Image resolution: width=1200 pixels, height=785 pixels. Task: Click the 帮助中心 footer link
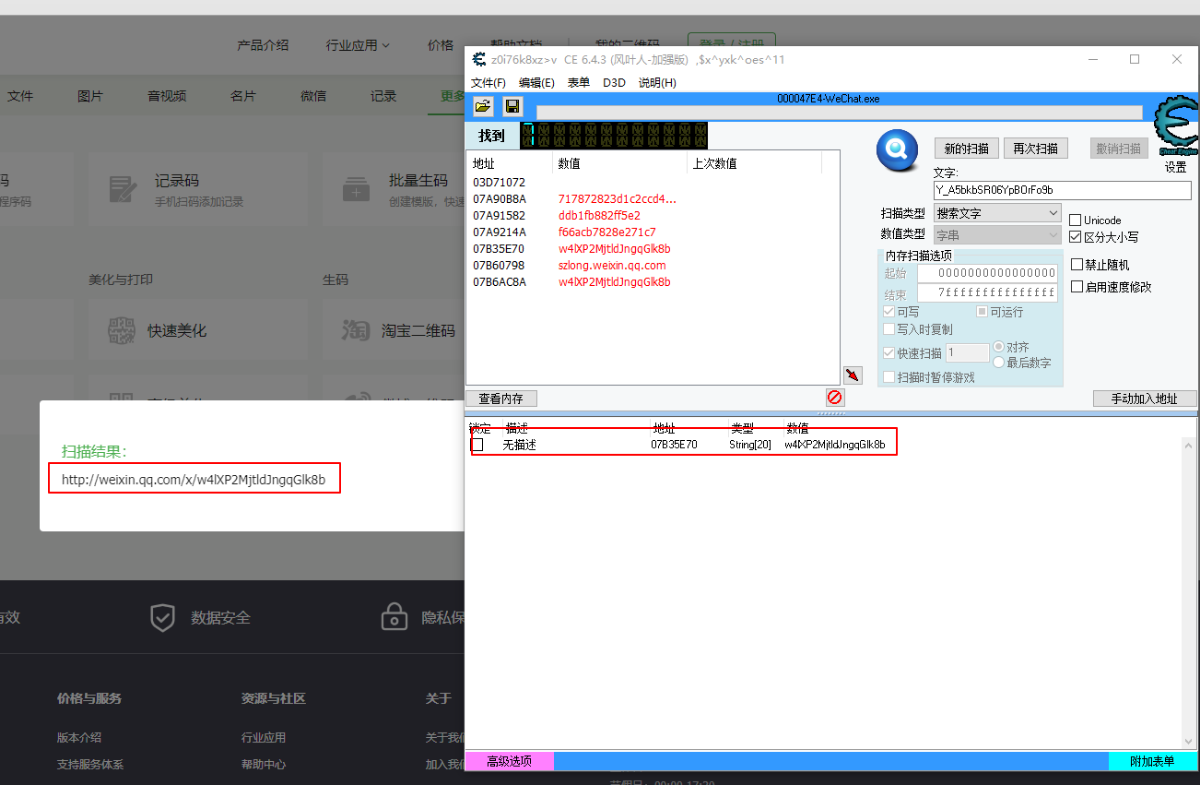[x=263, y=764]
